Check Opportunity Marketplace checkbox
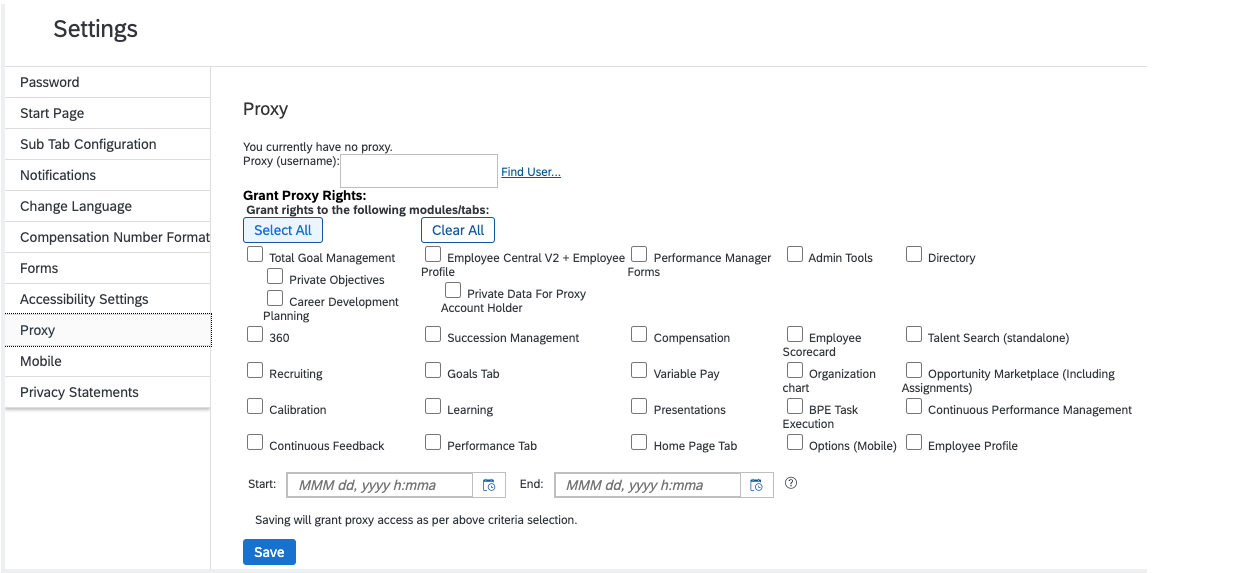1238x573 pixels. pos(914,371)
